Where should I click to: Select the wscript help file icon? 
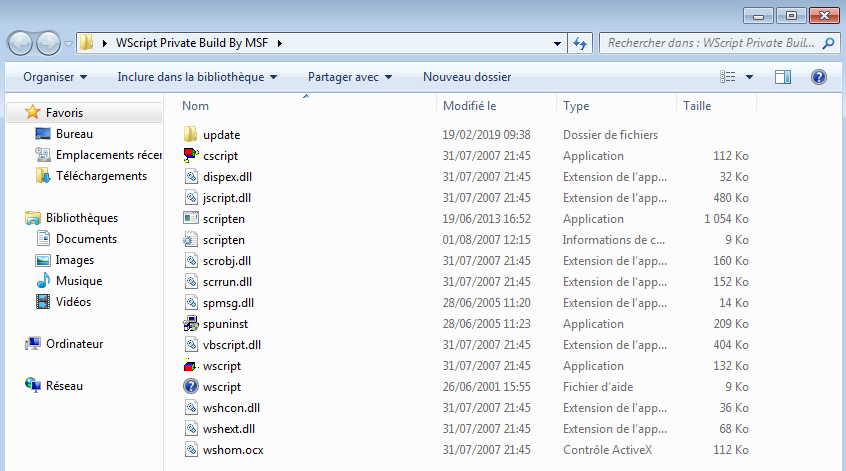tap(190, 387)
